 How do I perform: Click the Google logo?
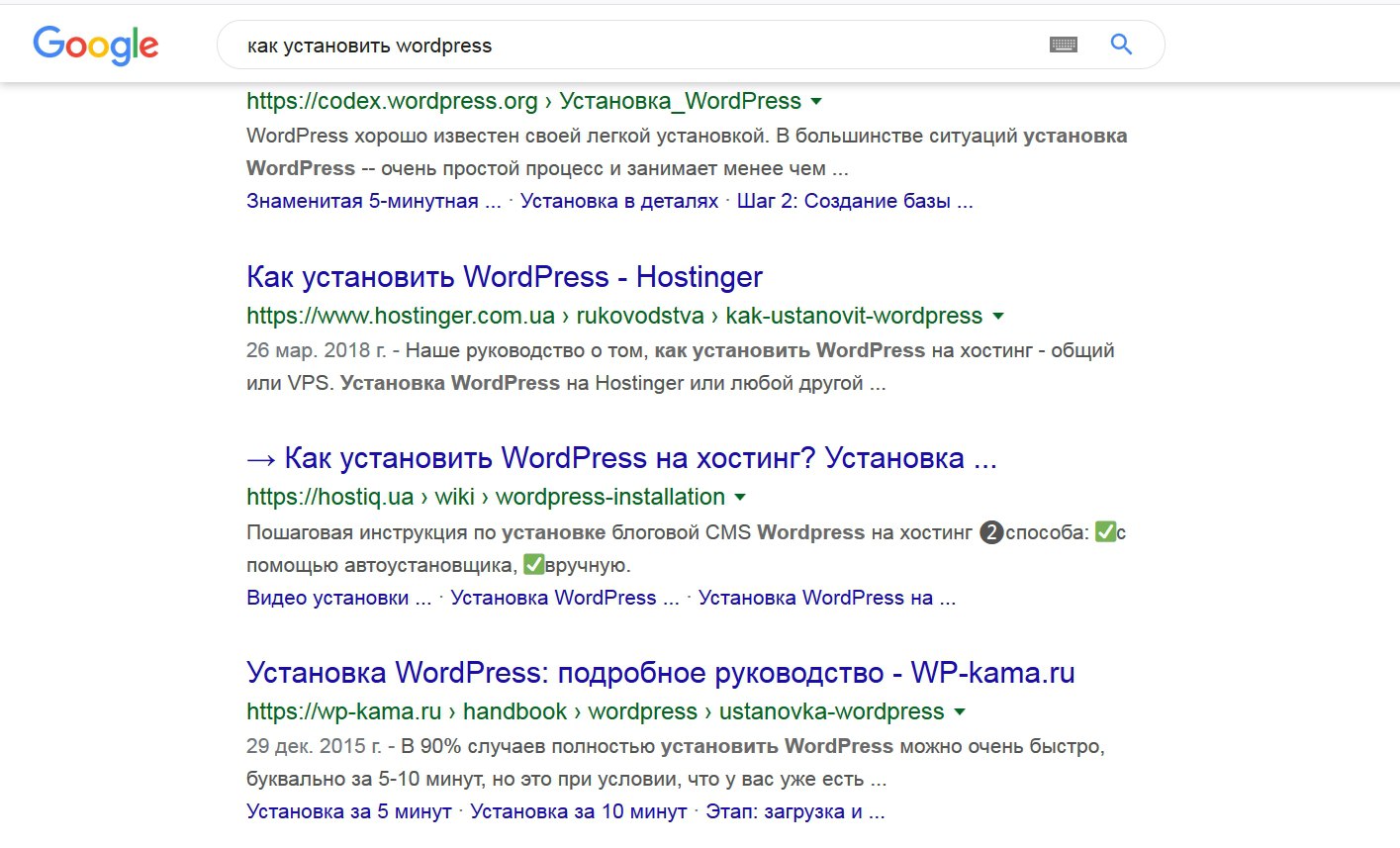coord(96,45)
